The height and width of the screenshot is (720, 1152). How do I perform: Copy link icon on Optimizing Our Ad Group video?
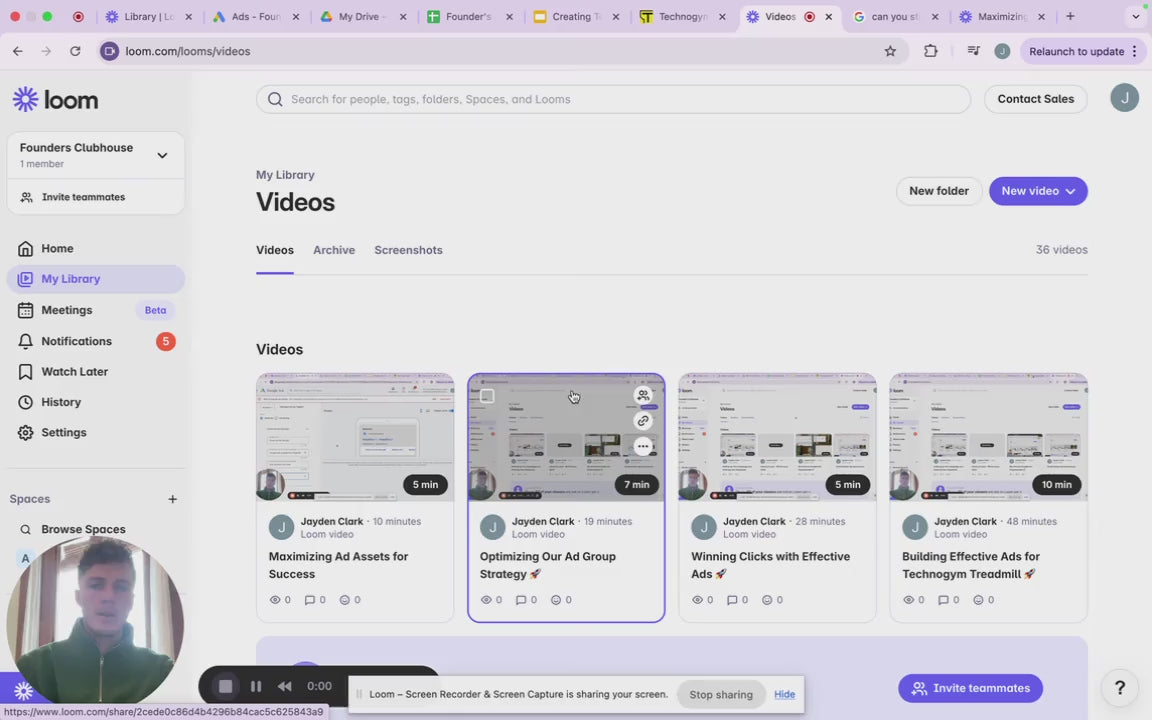pos(643,421)
